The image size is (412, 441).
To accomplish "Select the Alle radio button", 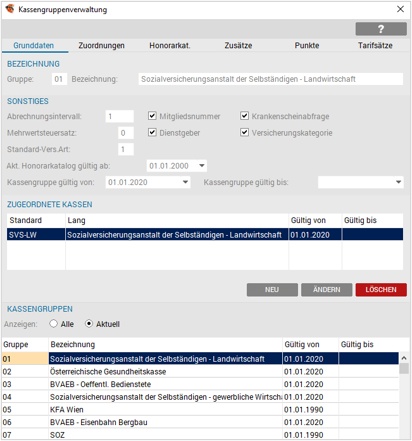I will pyautogui.click(x=53, y=324).
